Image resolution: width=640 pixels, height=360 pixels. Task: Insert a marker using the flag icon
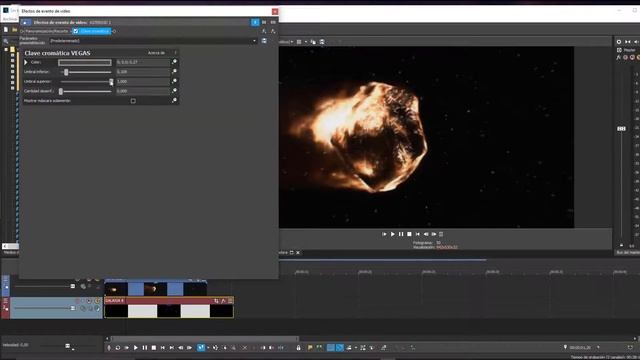click(x=310, y=348)
